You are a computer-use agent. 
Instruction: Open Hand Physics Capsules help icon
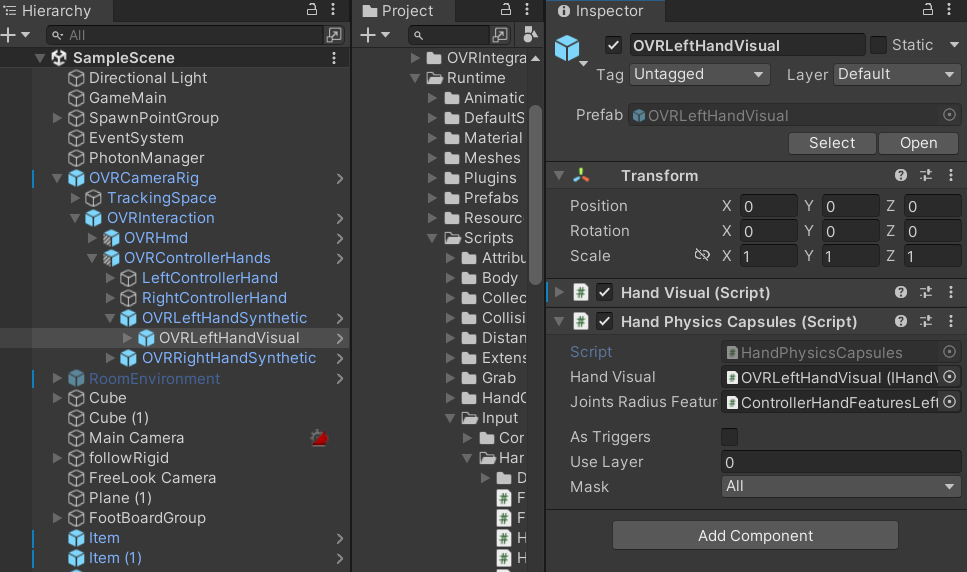point(901,321)
